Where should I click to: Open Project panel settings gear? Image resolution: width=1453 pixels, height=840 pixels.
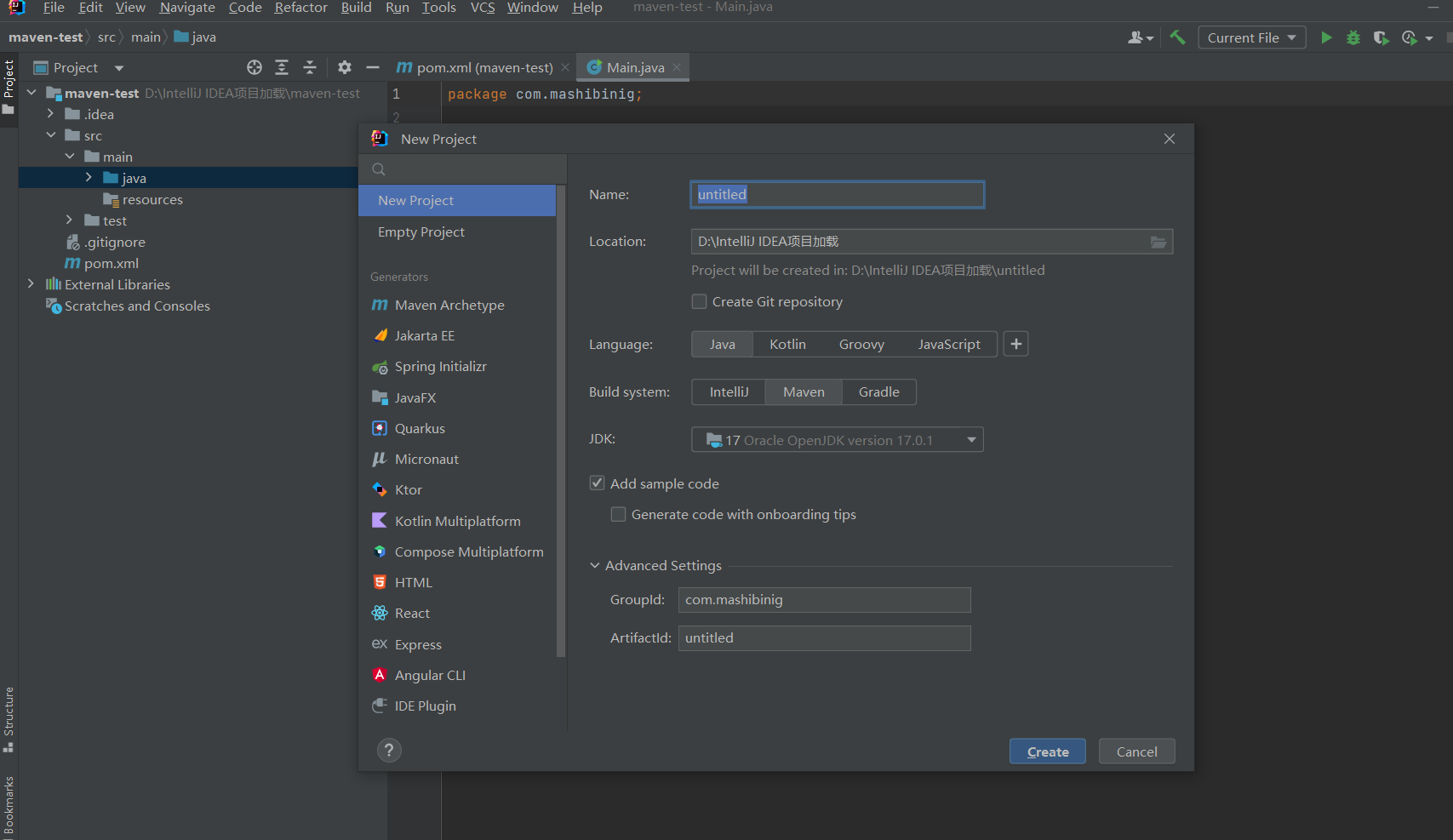(345, 67)
